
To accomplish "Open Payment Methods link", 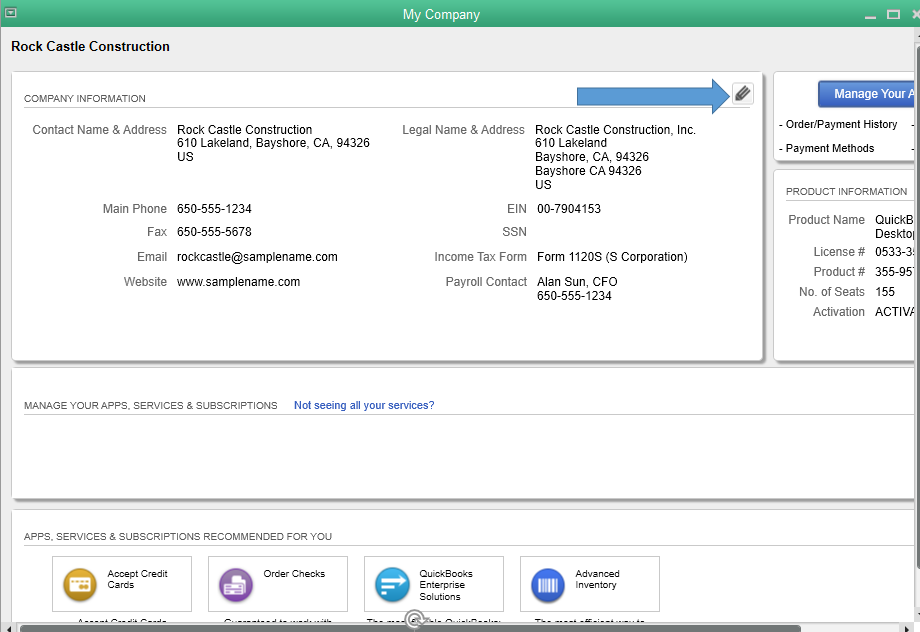I will [x=830, y=148].
